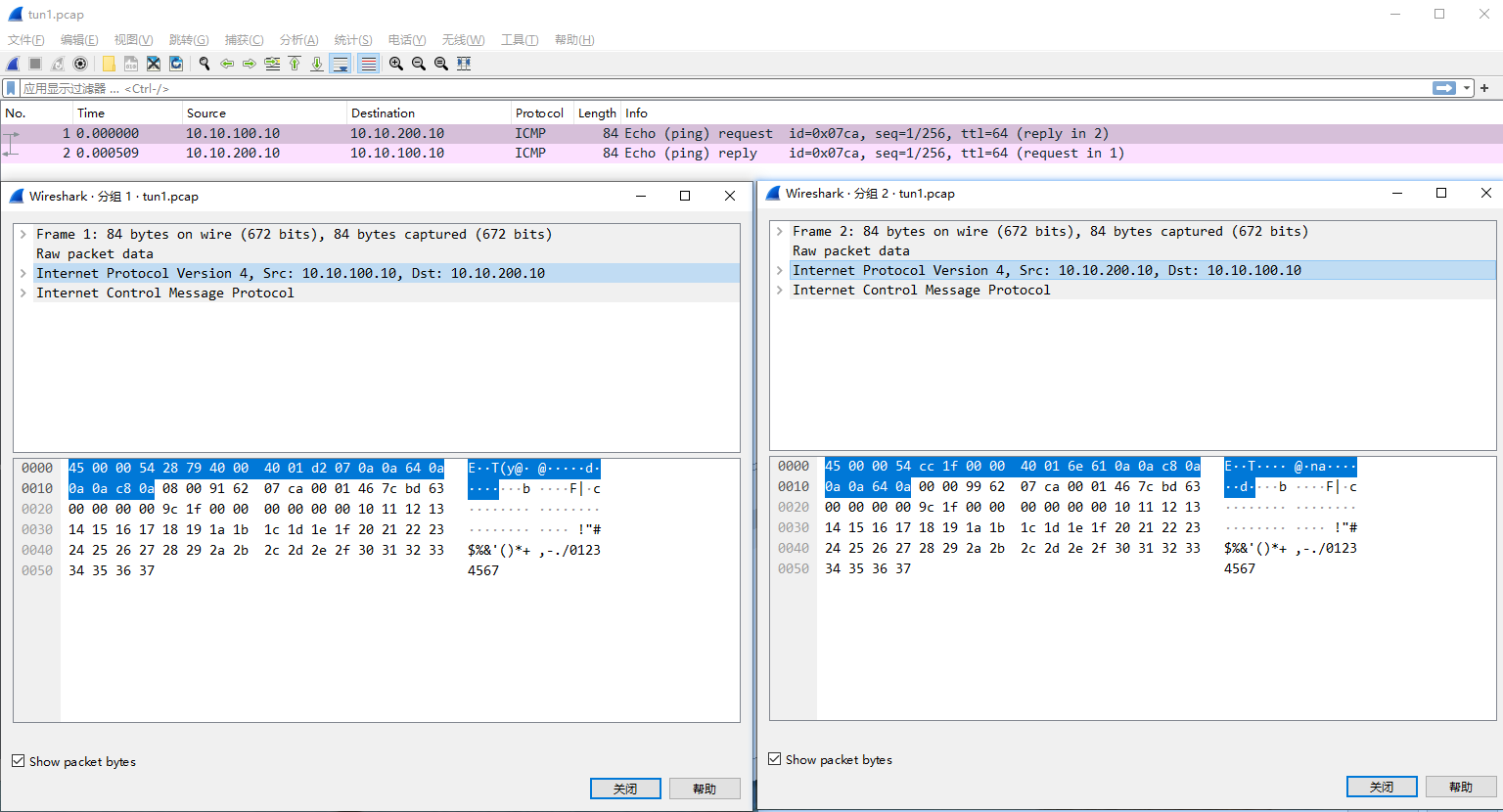The image size is (1503, 812).
Task: Toggle the colorize packet list icon
Action: click(368, 64)
